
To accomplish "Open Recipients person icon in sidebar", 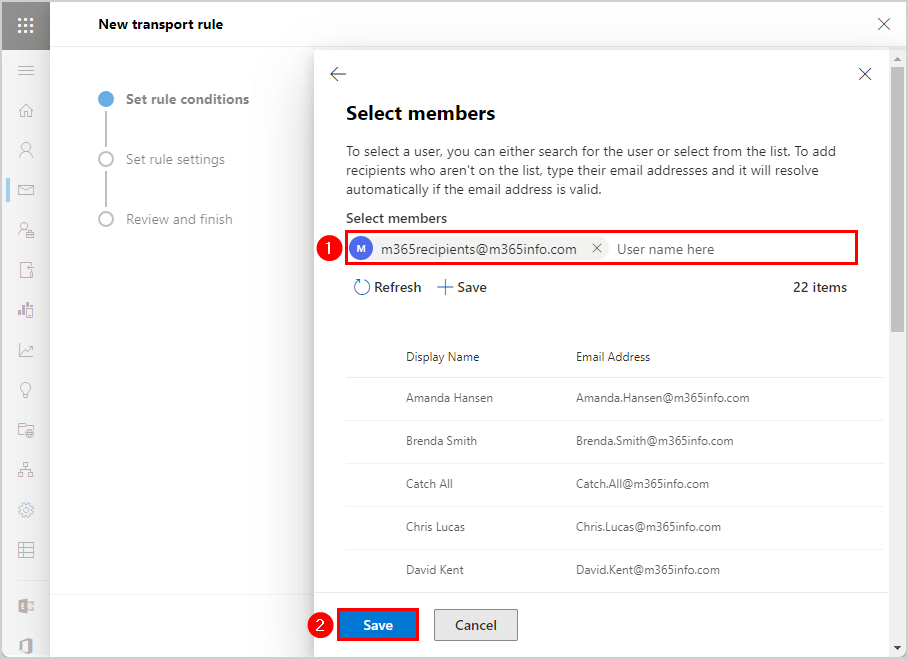I will [25, 150].
